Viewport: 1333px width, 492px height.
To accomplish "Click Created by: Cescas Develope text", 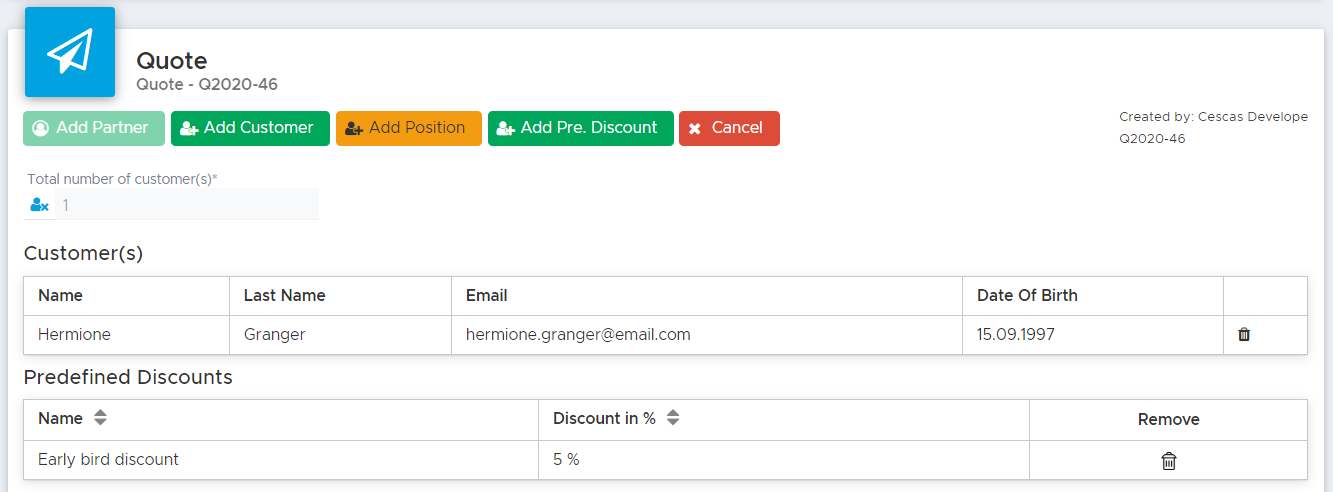I will [1213, 117].
